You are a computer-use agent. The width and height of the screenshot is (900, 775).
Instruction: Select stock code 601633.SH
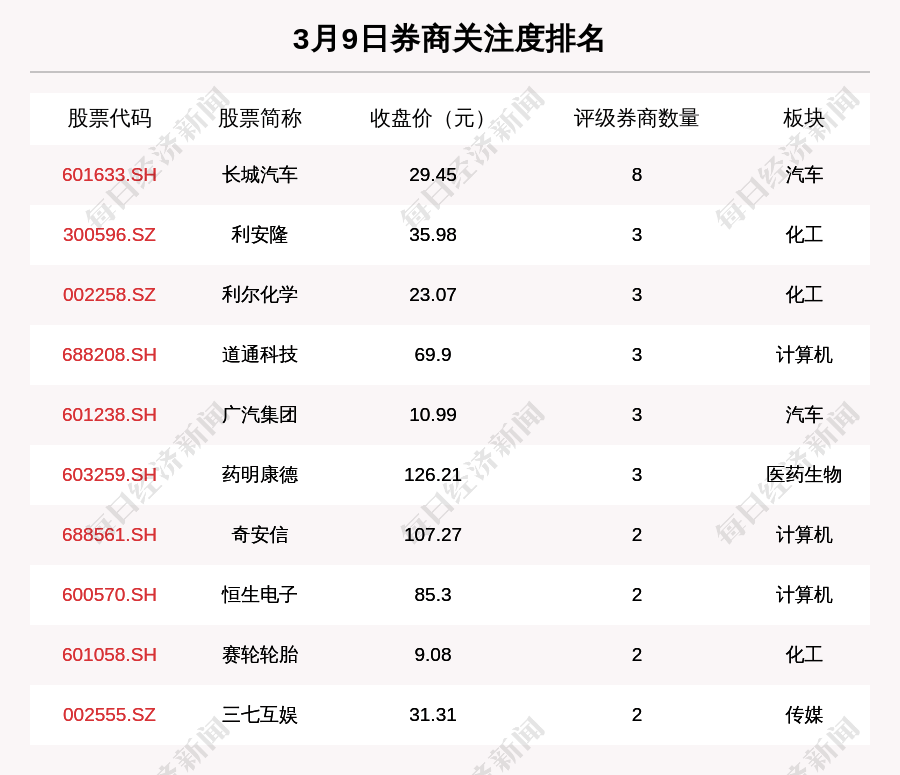coord(110,175)
